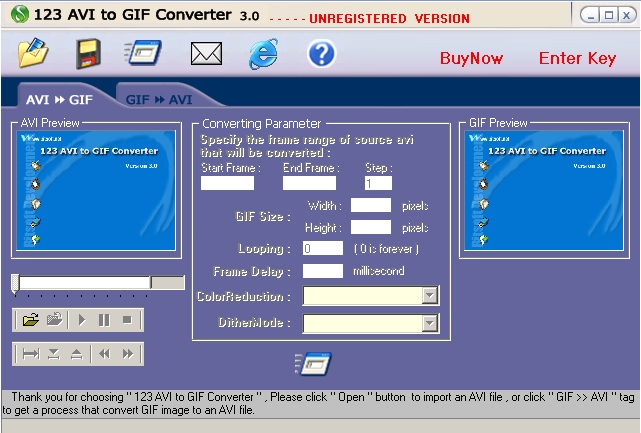Click the mark end upward-arrow icon

[76, 354]
